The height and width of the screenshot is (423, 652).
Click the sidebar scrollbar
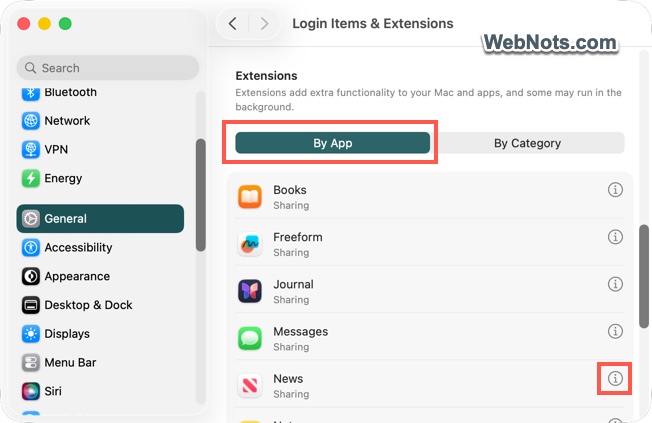[x=200, y=195]
